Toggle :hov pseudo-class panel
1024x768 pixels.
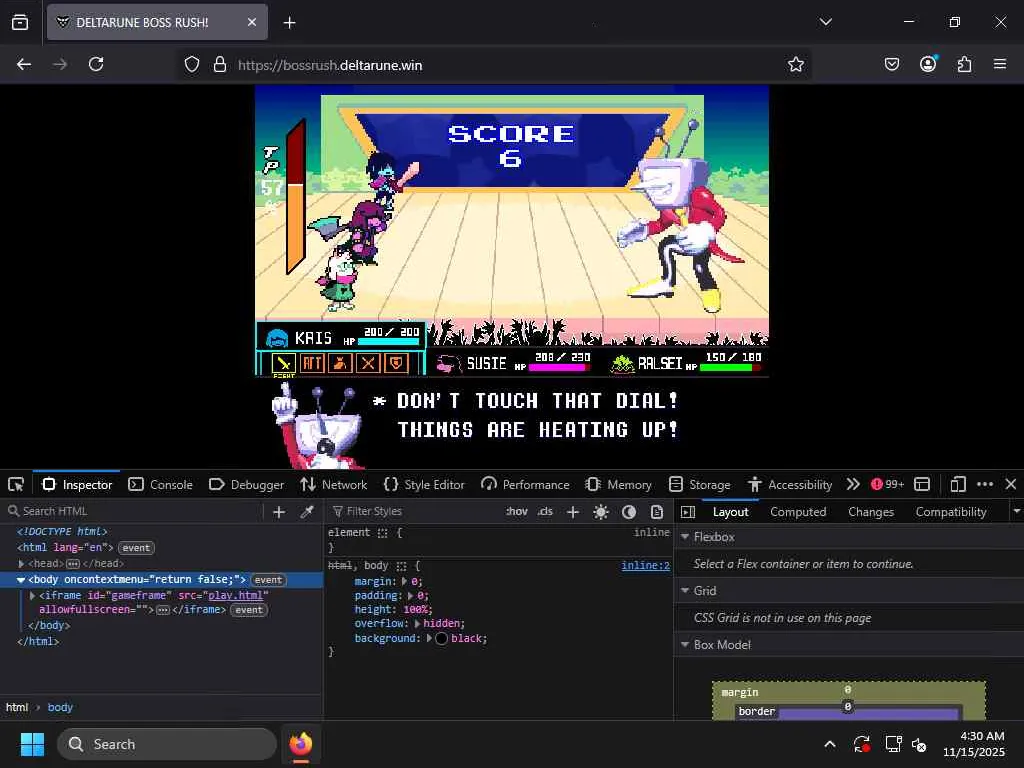517,511
